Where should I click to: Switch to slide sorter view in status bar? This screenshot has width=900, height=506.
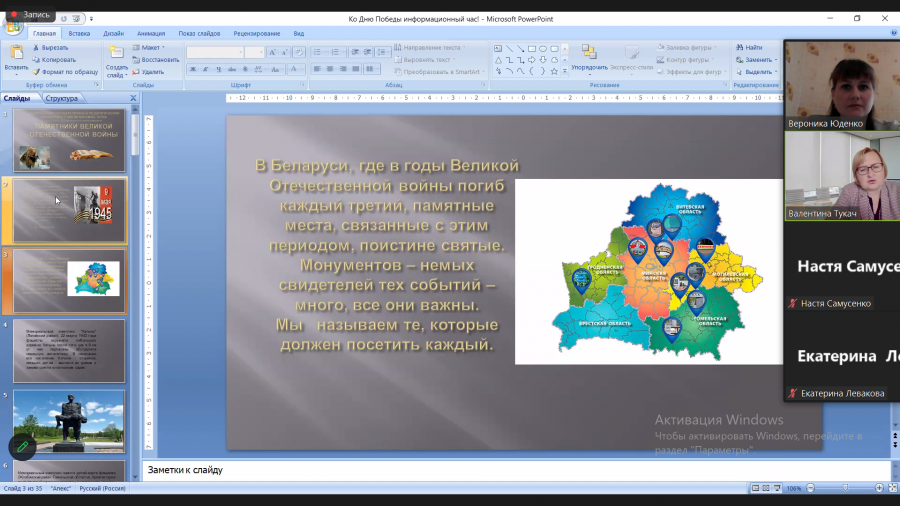pyautogui.click(x=766, y=488)
